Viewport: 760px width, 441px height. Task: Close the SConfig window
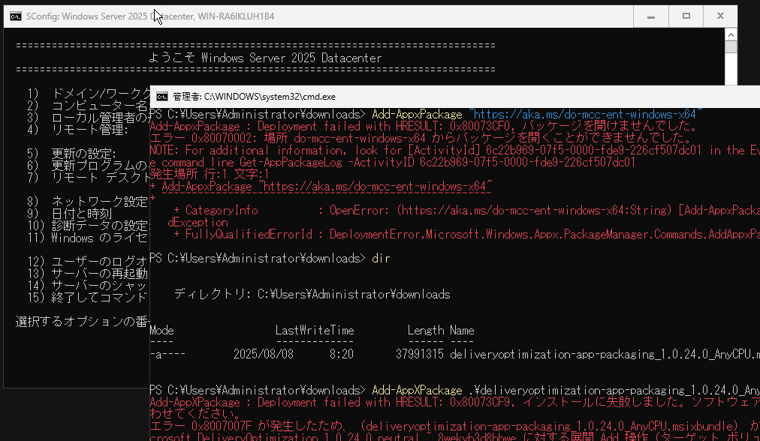(x=720, y=16)
